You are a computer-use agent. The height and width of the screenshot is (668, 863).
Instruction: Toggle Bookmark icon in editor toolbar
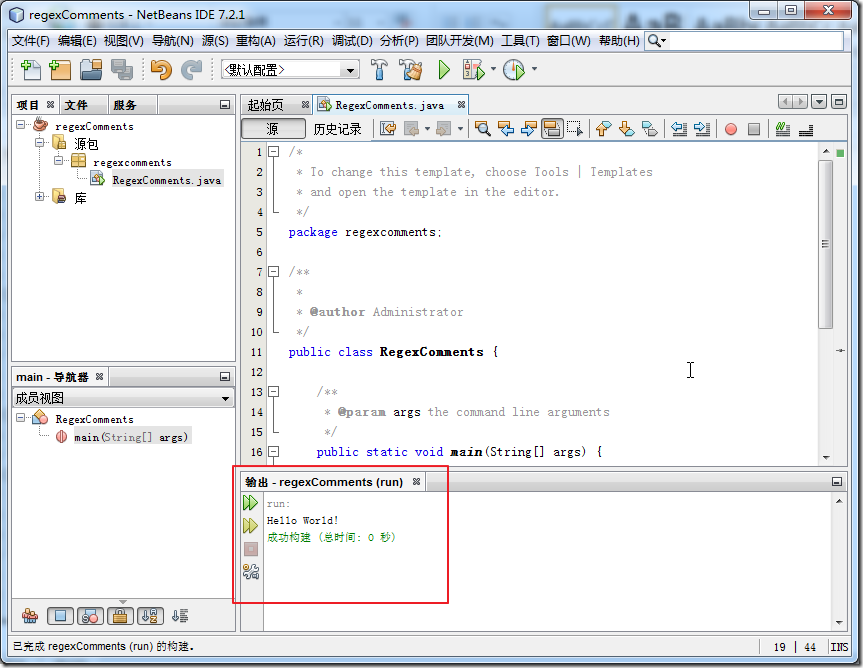[x=649, y=129]
